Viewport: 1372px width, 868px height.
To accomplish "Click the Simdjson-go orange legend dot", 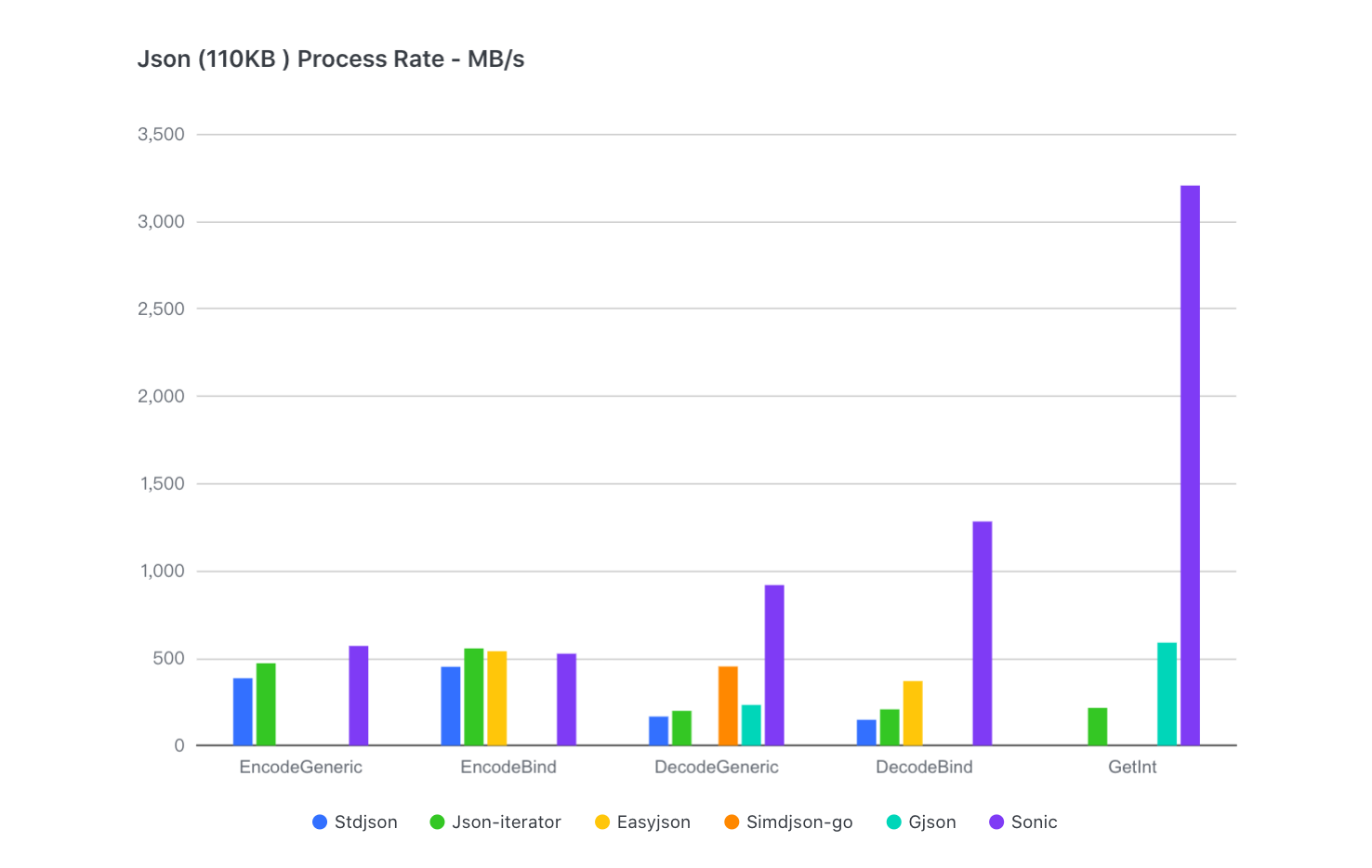I will (732, 822).
